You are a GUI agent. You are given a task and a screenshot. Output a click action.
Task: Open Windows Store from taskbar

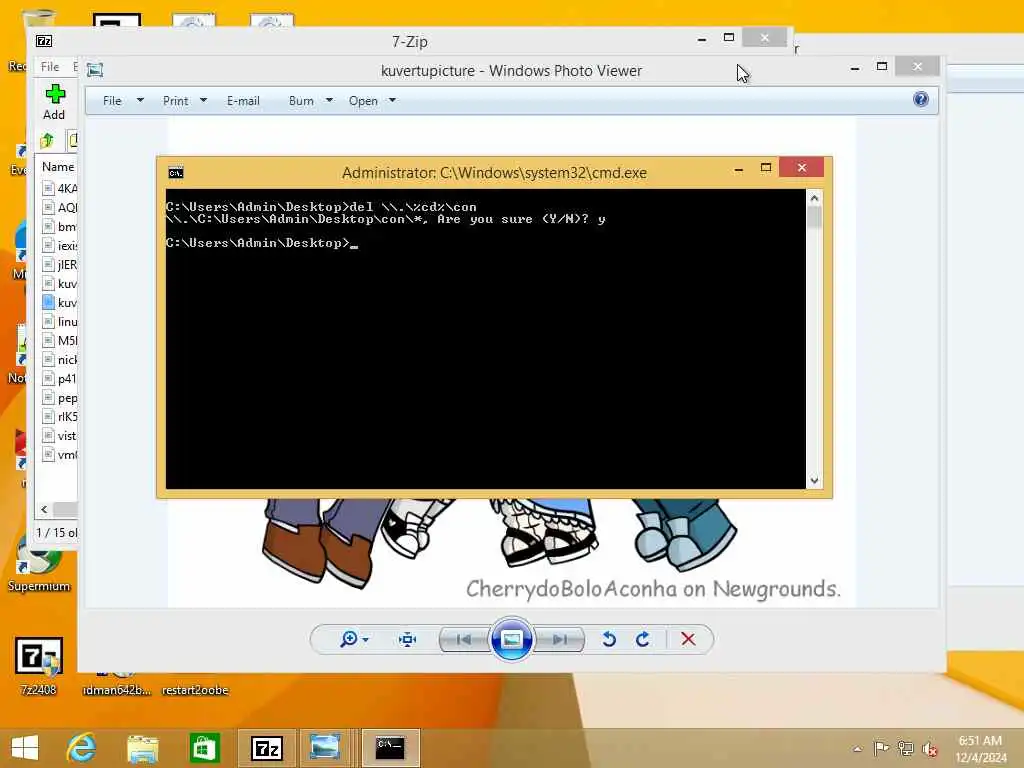(204, 748)
